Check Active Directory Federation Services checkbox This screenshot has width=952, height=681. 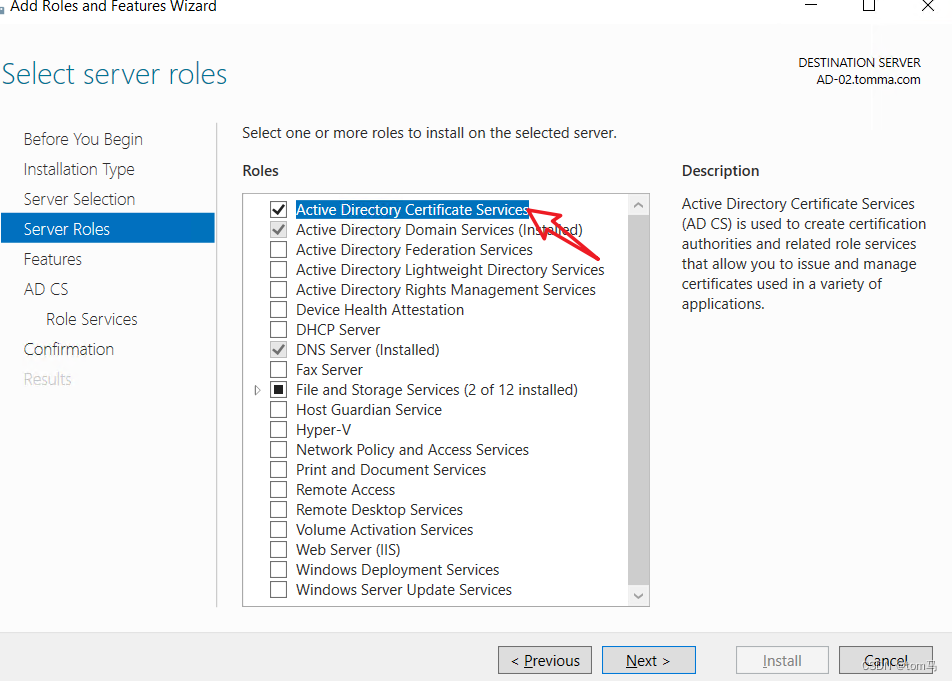279,249
